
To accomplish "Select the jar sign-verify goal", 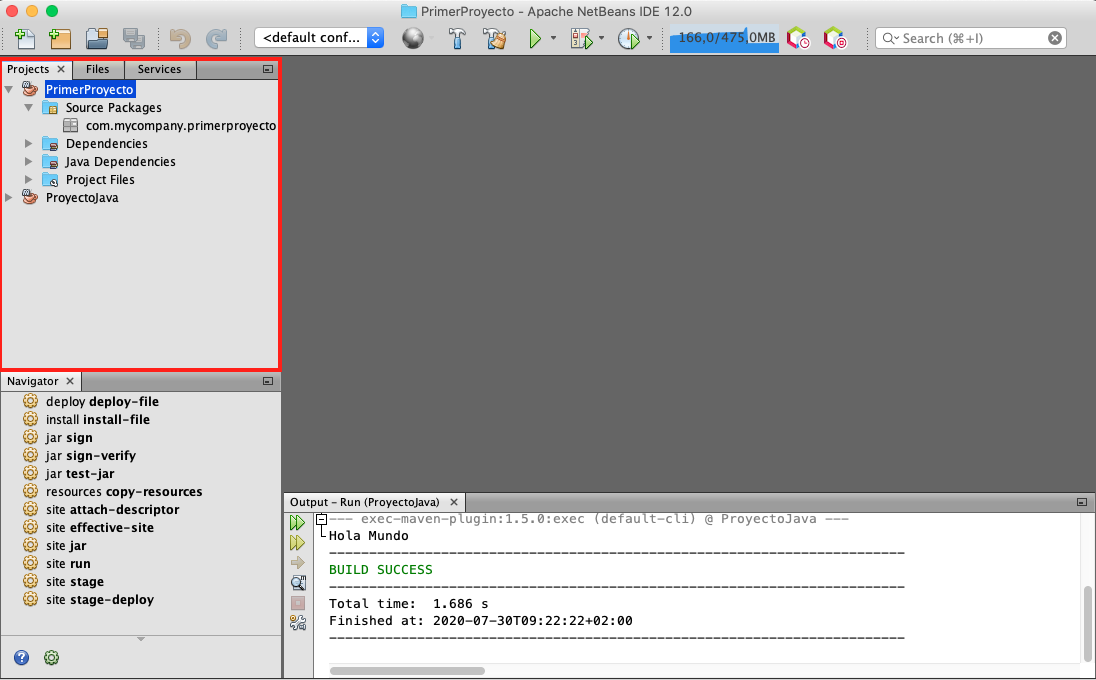I will 91,456.
